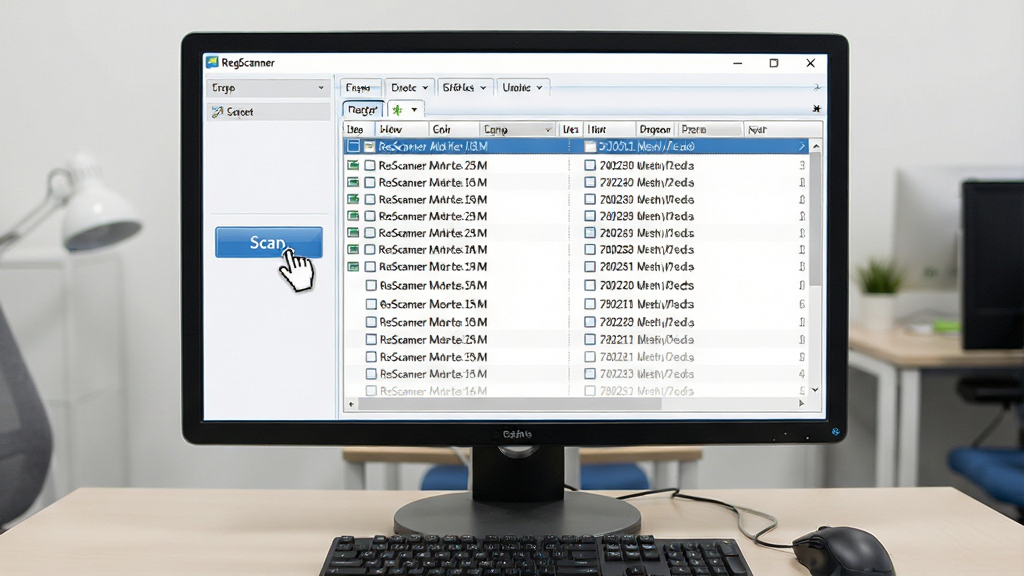
Task: Tick the checkbox before 'ReScamer Marte 35 M'
Action: [371, 357]
